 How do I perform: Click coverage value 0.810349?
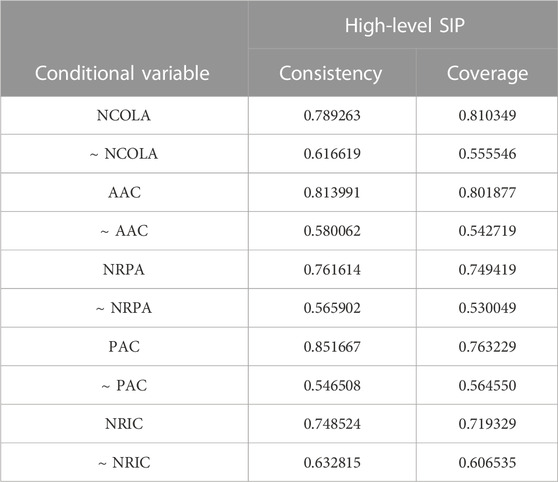pos(487,115)
